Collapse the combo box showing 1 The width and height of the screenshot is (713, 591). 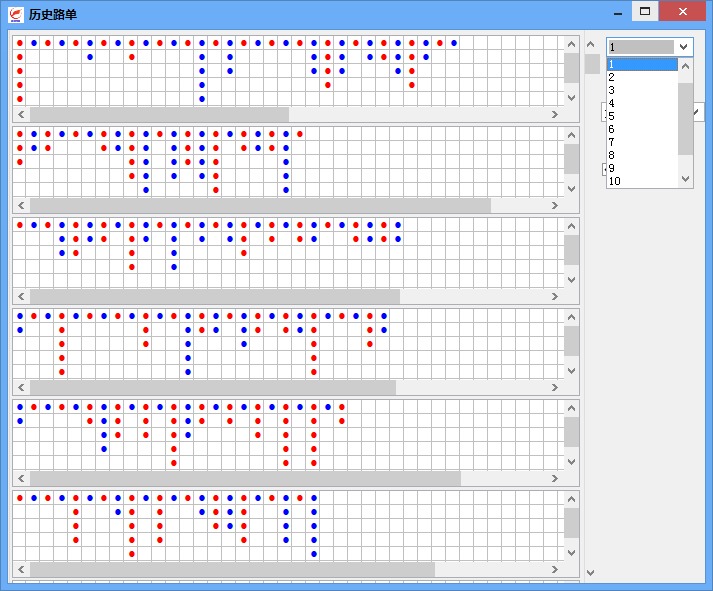coord(684,47)
